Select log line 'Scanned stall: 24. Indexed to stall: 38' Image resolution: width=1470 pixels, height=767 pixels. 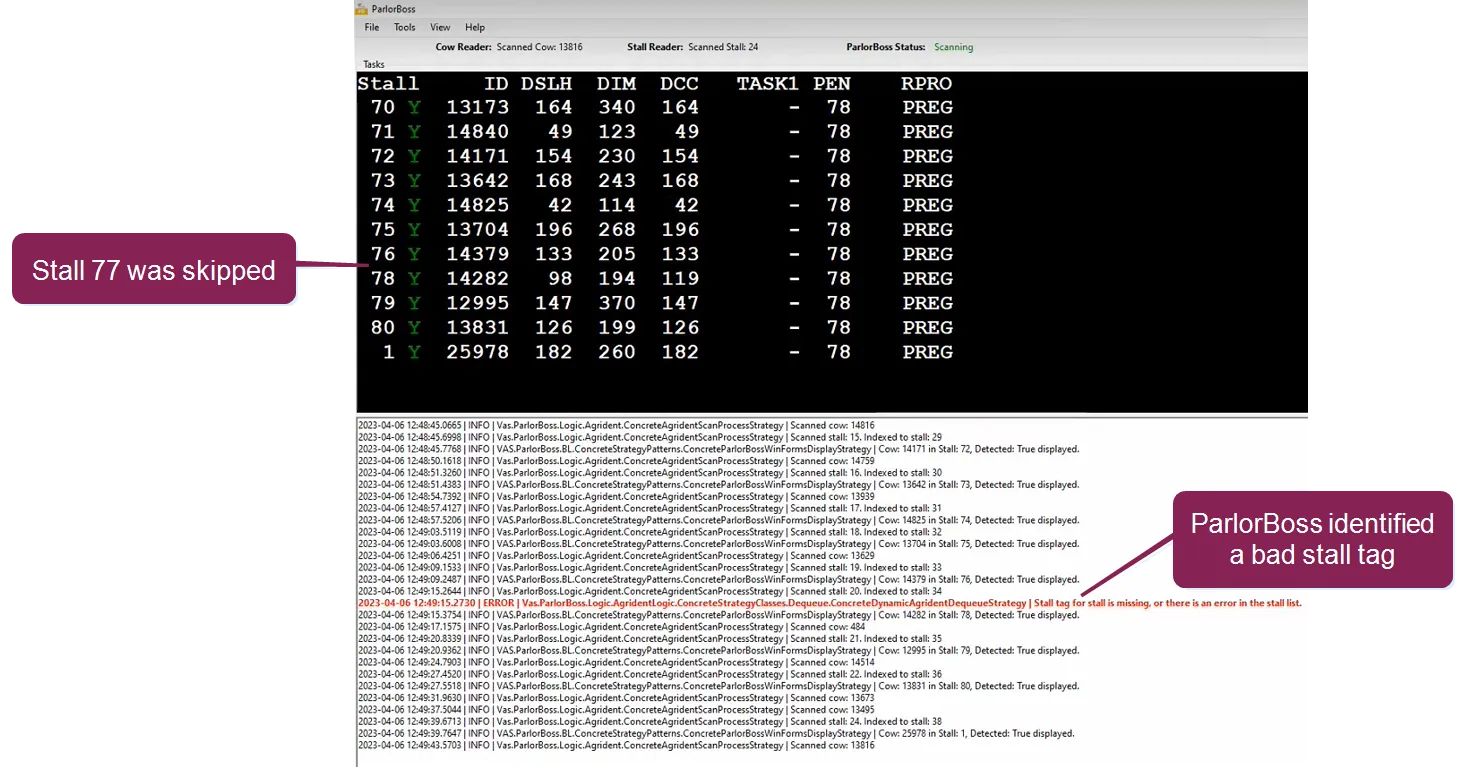650,722
